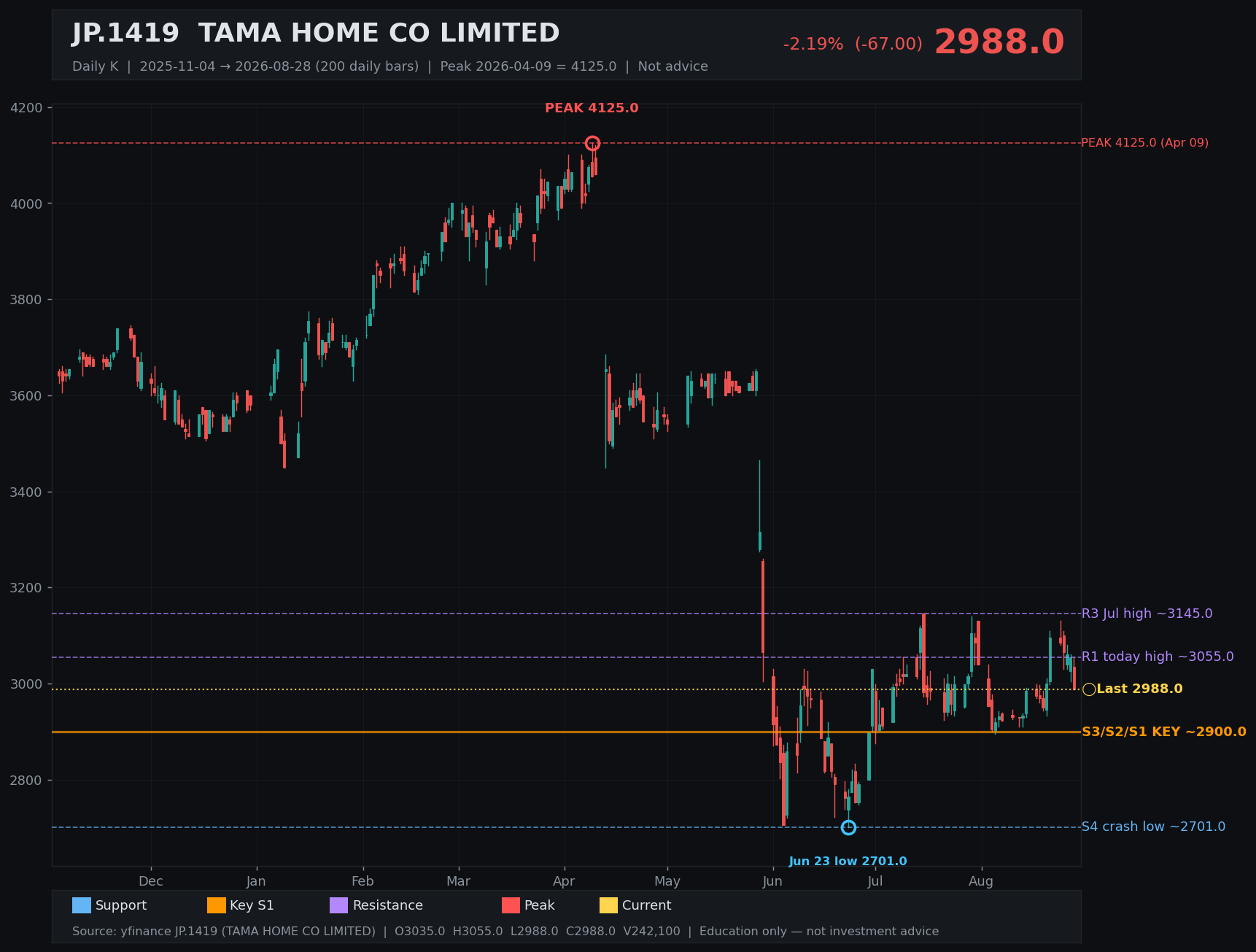Click the 3800 price axis label

[26, 300]
